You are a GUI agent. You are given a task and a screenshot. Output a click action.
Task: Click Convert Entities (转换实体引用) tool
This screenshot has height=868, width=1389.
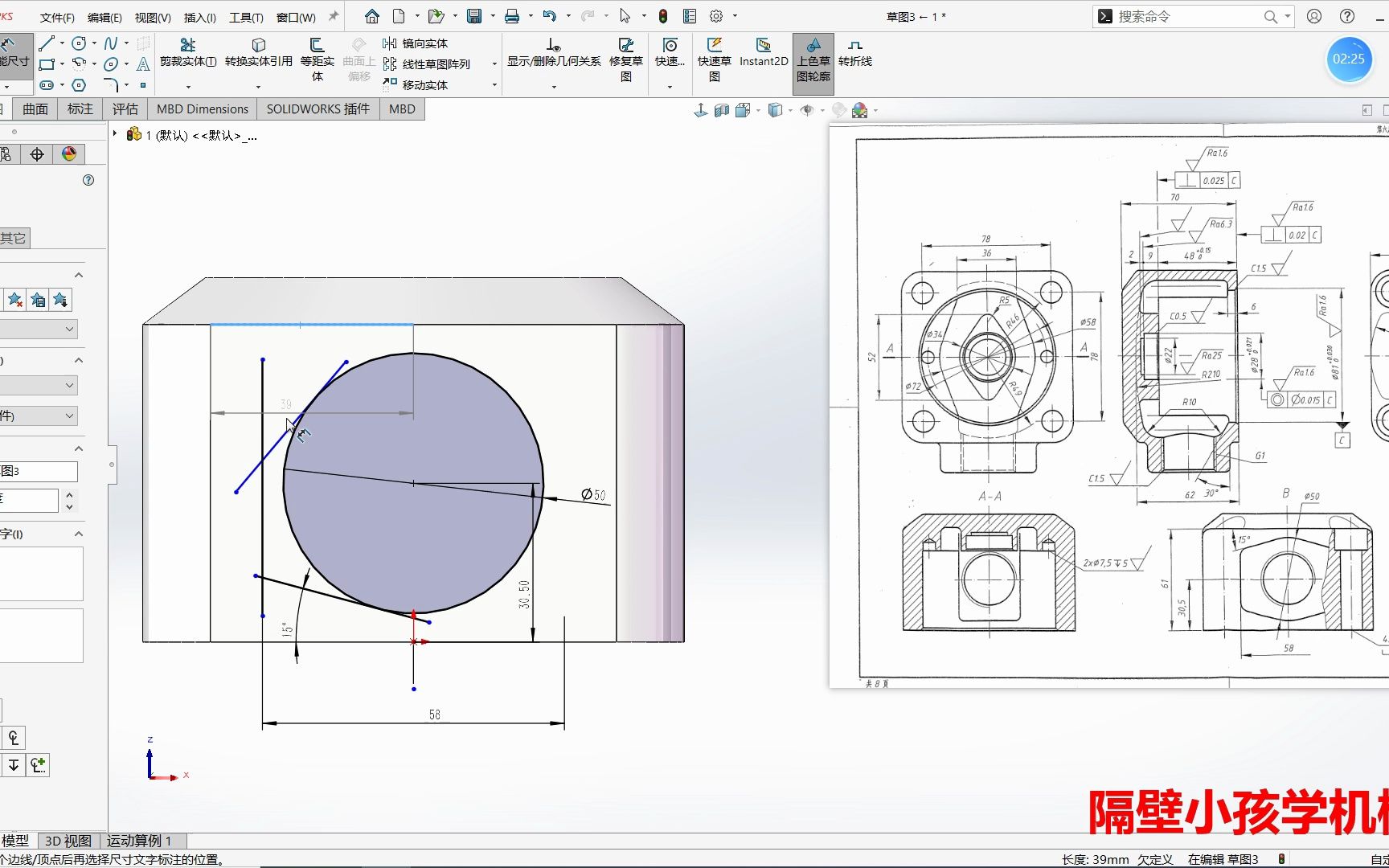[x=258, y=53]
